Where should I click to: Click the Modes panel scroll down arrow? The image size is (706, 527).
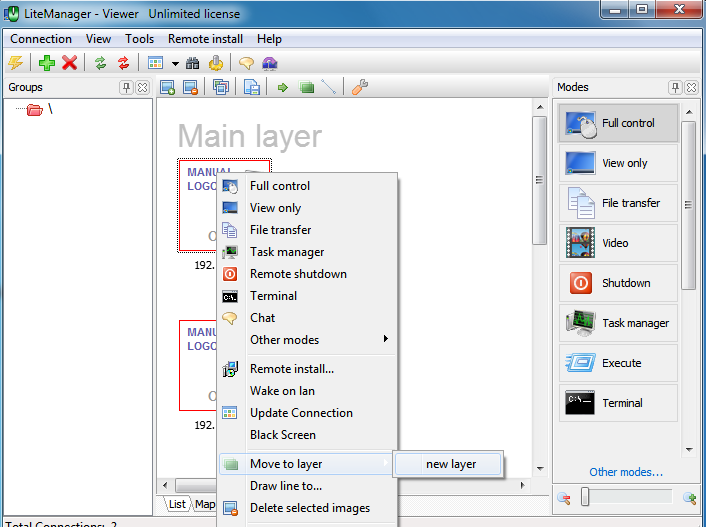(x=689, y=450)
